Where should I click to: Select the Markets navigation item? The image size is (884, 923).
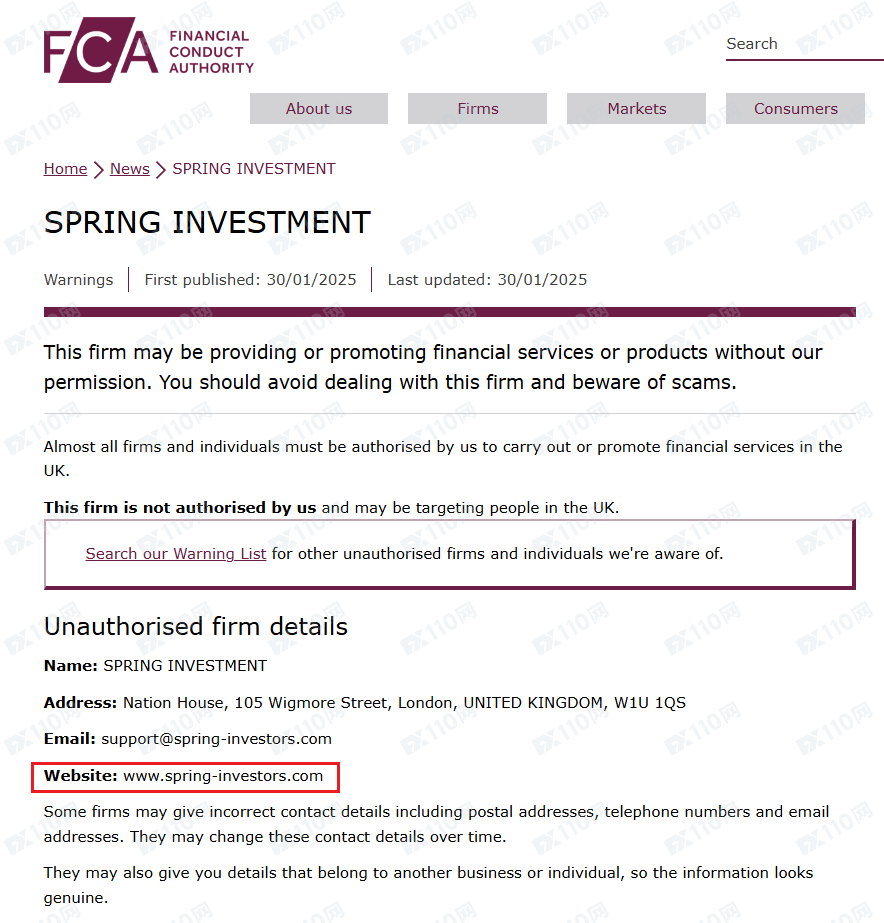(636, 109)
